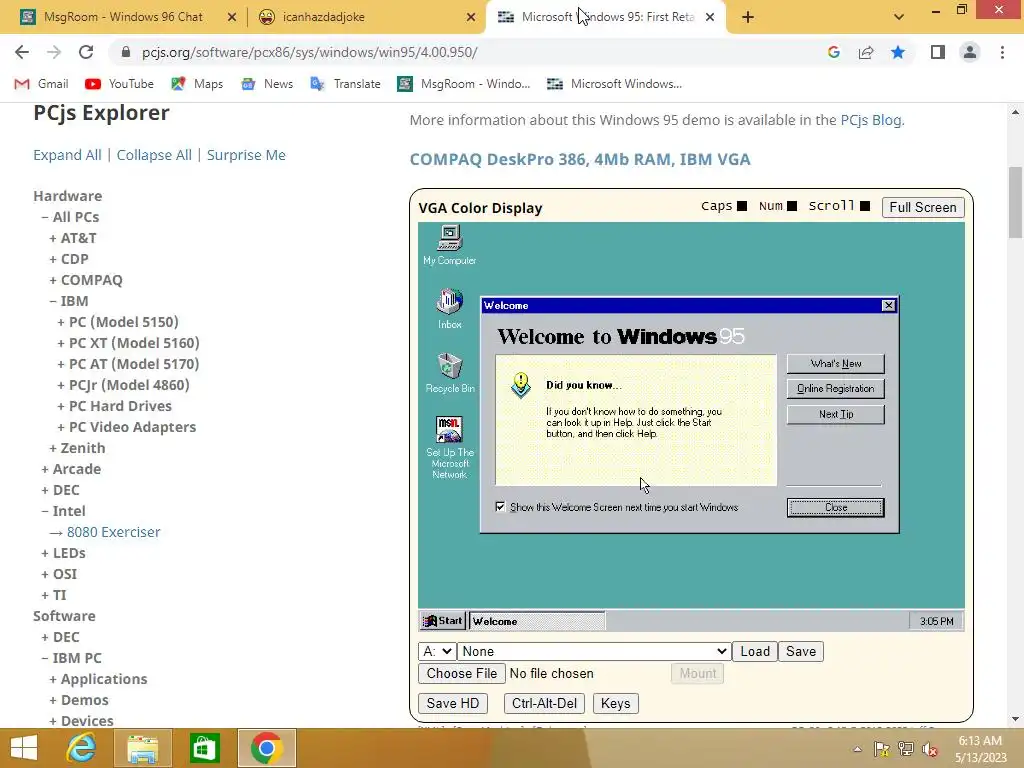Click Next Tip button

click(x=836, y=414)
